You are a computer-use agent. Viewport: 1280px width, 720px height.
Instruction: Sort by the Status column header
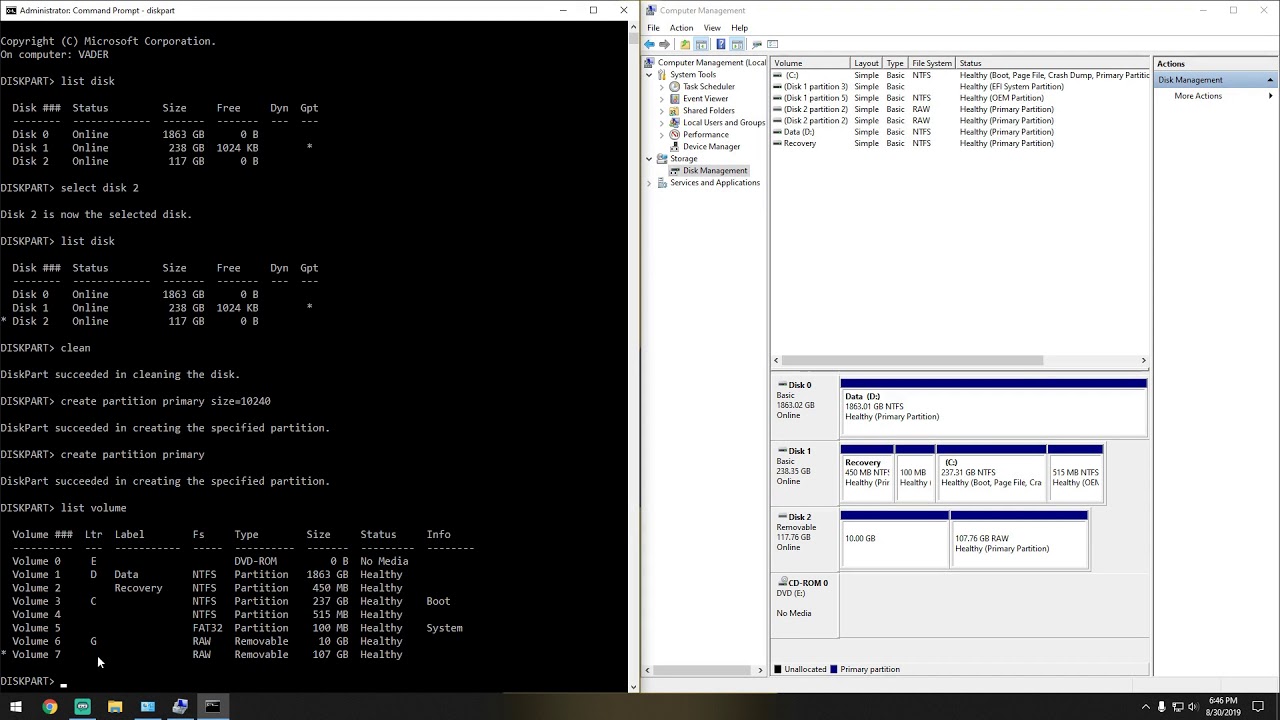1053,63
